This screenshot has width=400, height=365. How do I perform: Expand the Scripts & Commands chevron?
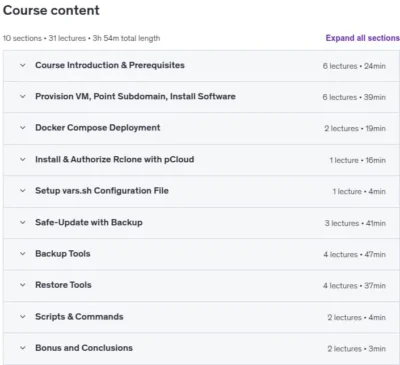coord(23,317)
